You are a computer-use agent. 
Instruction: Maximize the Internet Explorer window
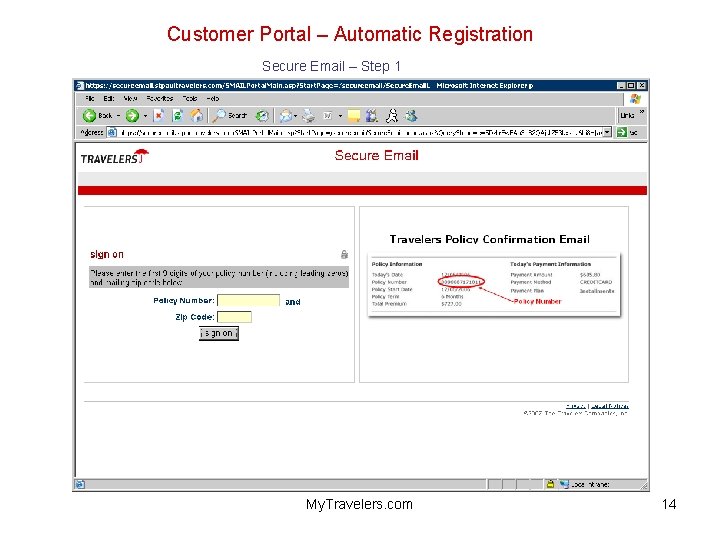tap(631, 85)
